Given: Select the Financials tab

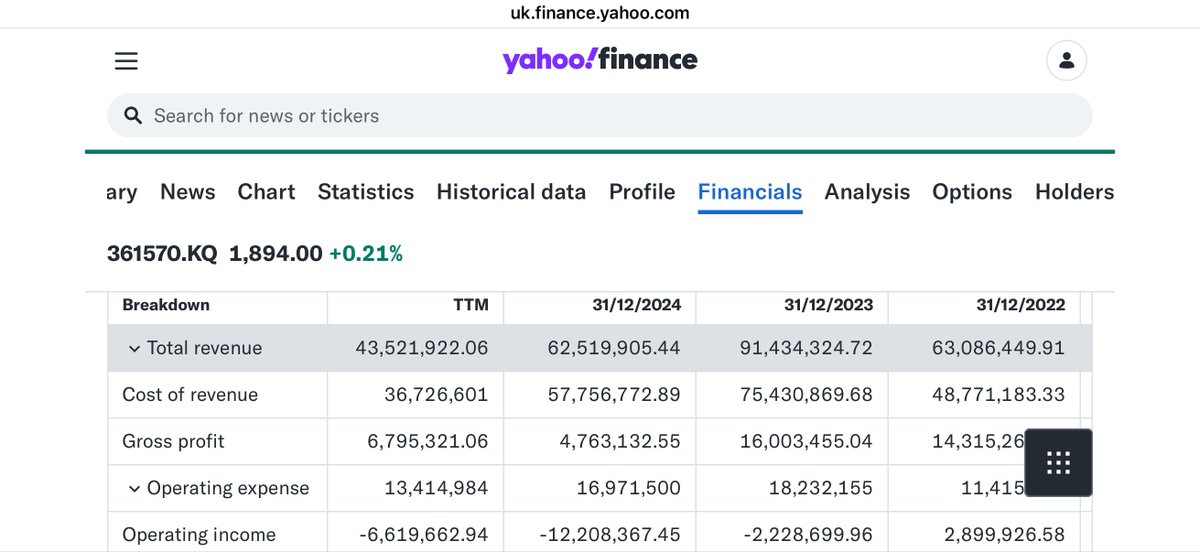Looking at the screenshot, I should click(x=750, y=192).
